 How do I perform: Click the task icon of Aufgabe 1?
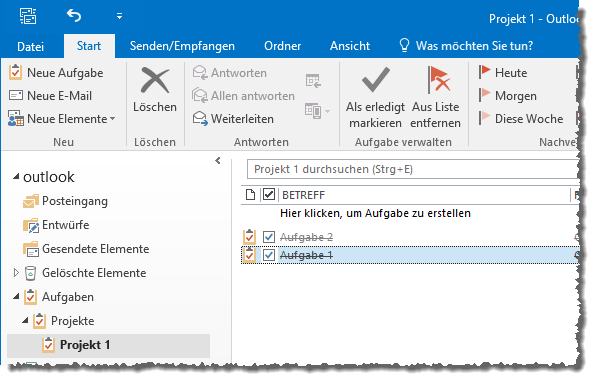click(x=249, y=255)
